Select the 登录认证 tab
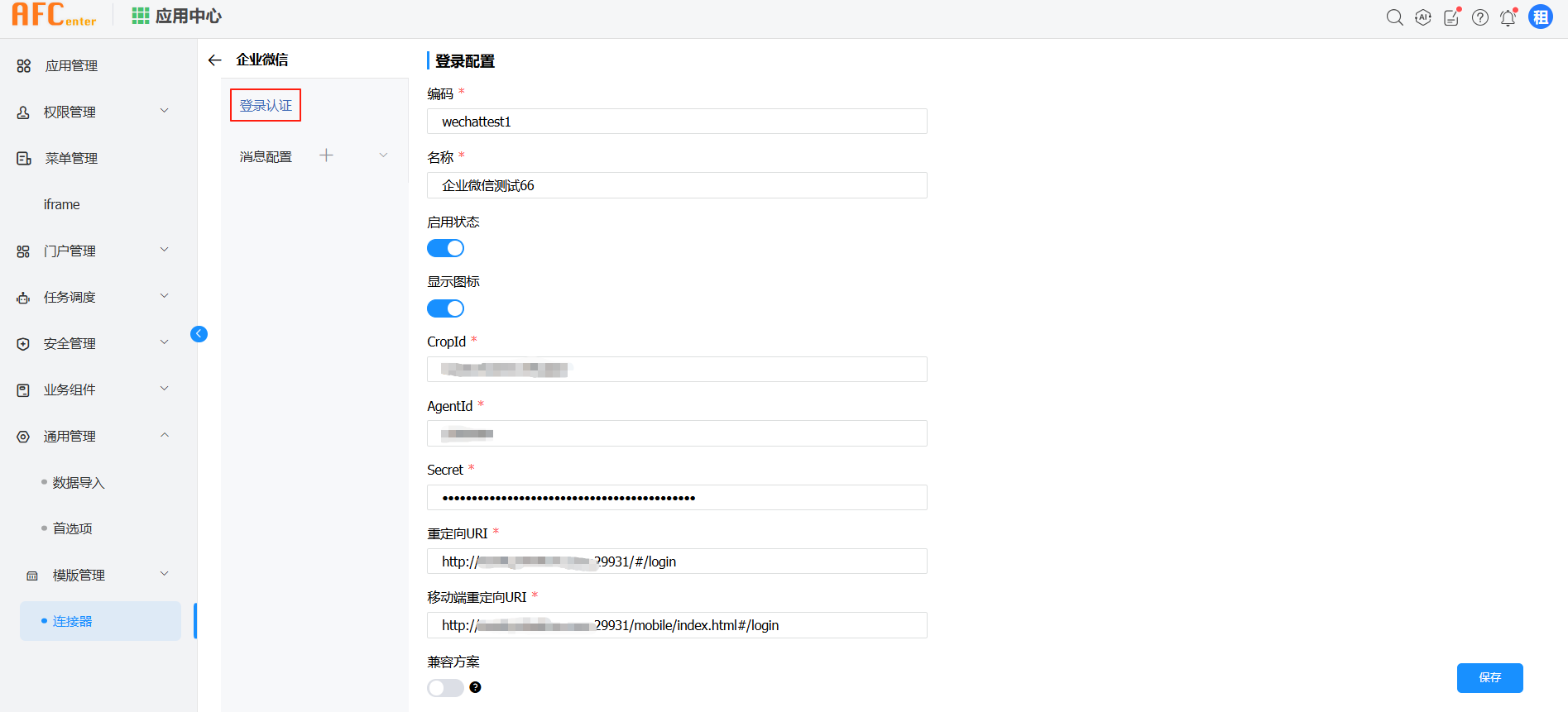This screenshot has height=712, width=1568. 266,105
